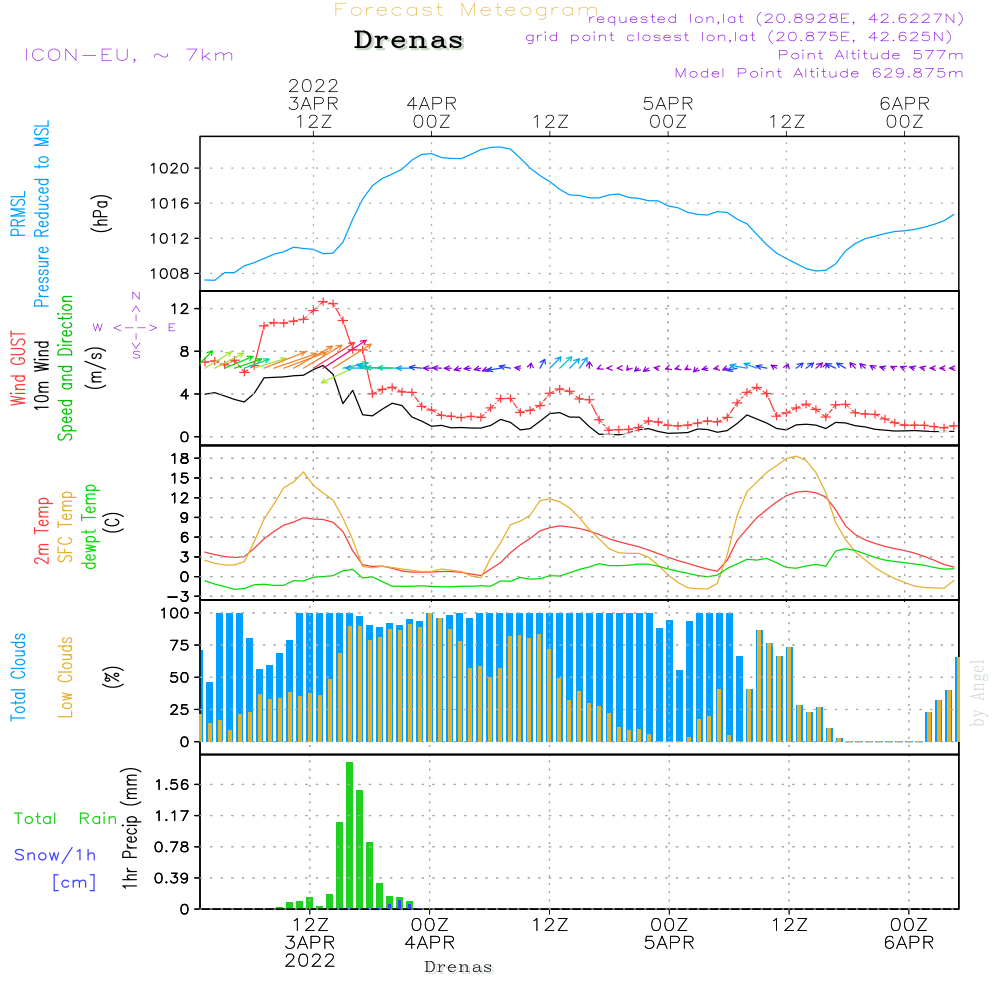The width and height of the screenshot is (1000, 1000).
Task: Click '5APR 00Z' on the top time axis
Action: pos(668,112)
